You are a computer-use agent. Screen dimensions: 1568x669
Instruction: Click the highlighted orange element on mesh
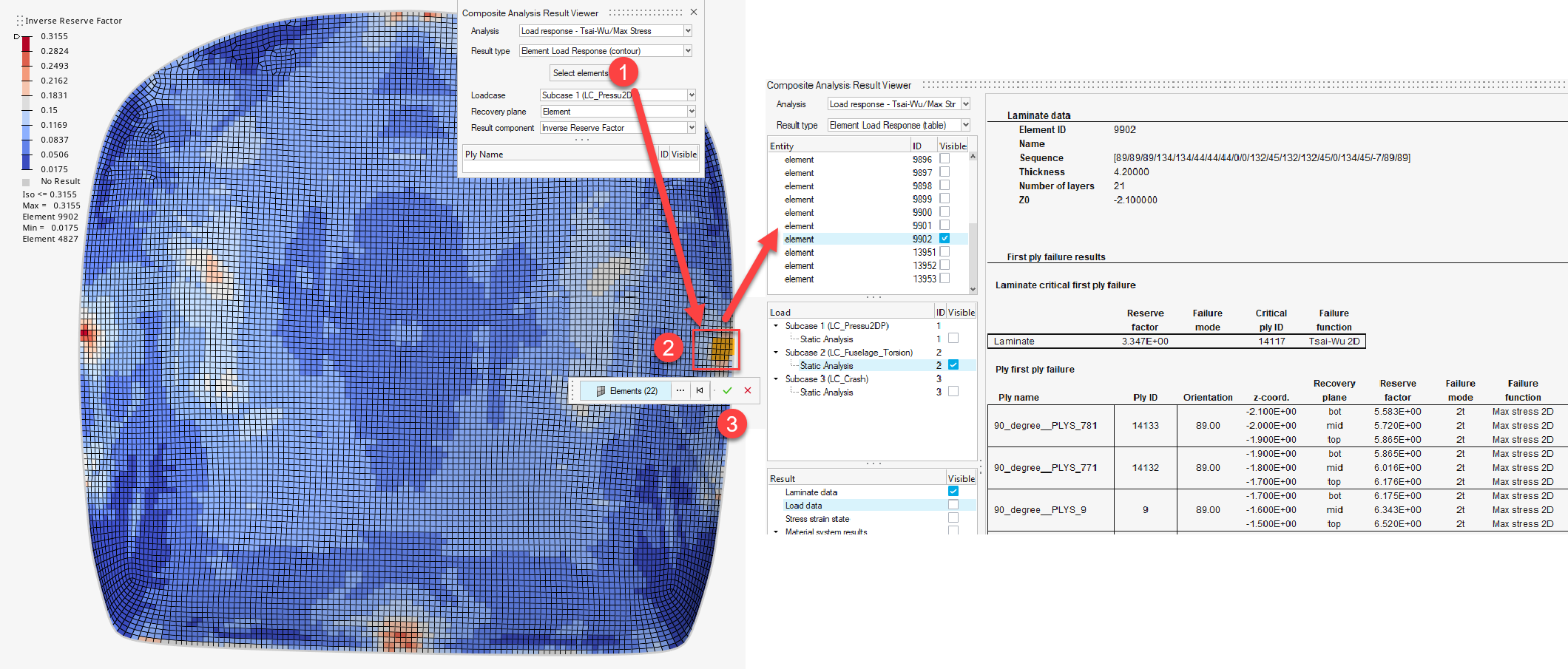coord(721,348)
